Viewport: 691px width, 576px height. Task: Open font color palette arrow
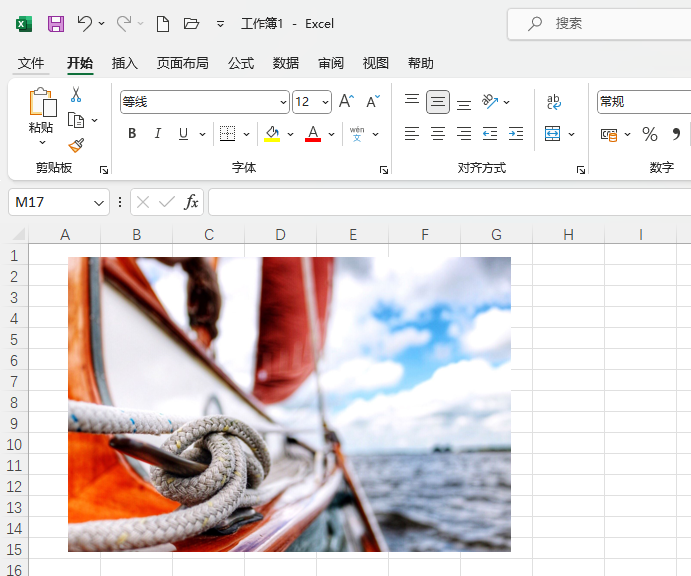[331, 134]
